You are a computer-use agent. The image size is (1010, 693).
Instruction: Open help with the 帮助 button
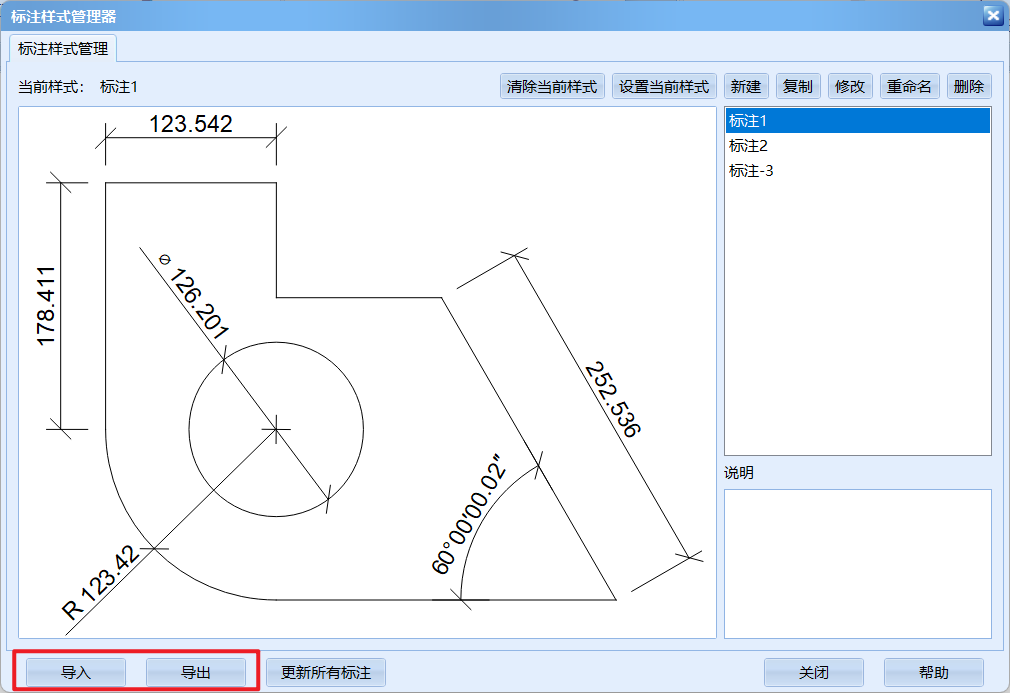(934, 673)
